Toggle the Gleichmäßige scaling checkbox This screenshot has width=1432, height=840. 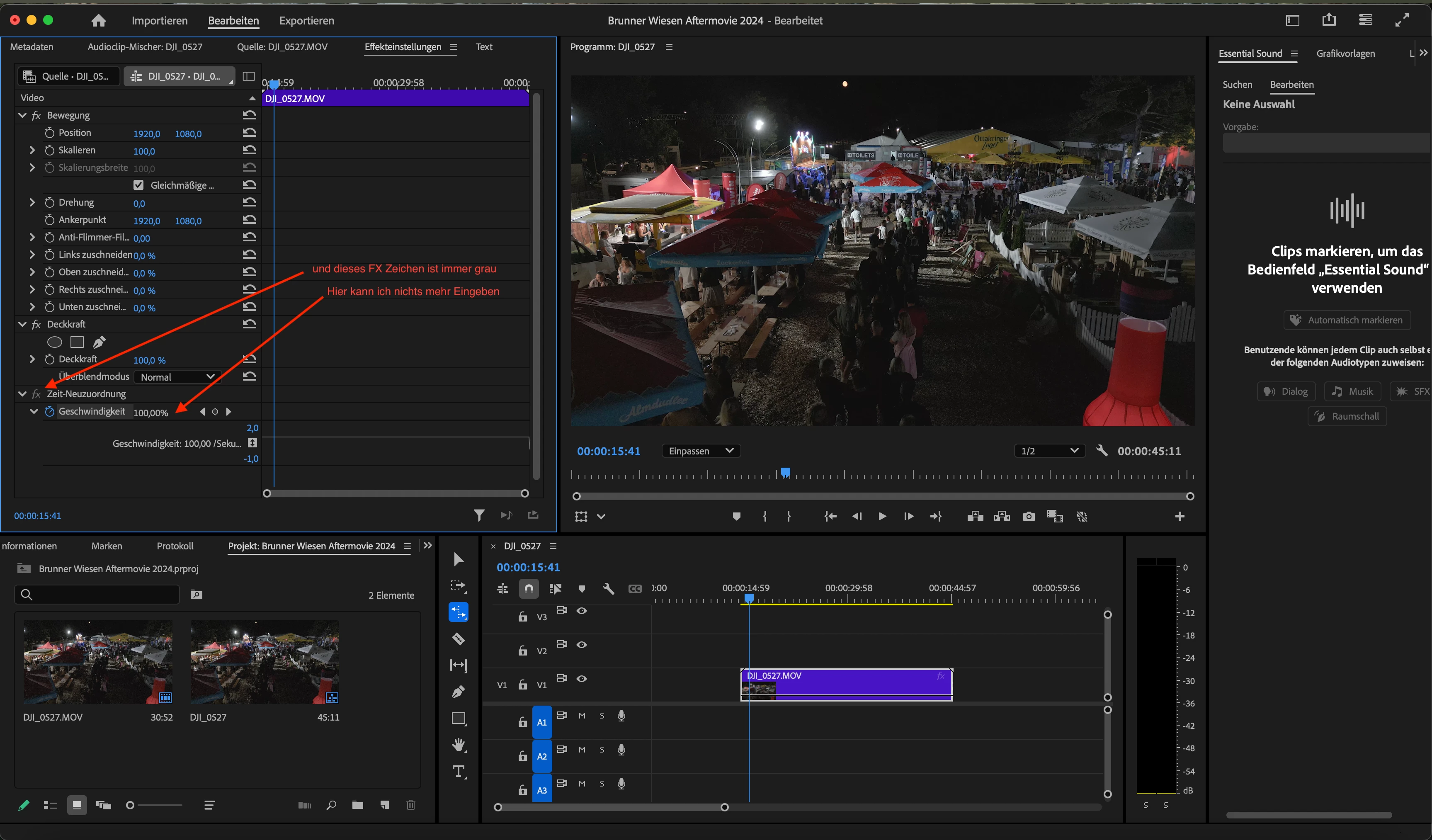point(138,185)
